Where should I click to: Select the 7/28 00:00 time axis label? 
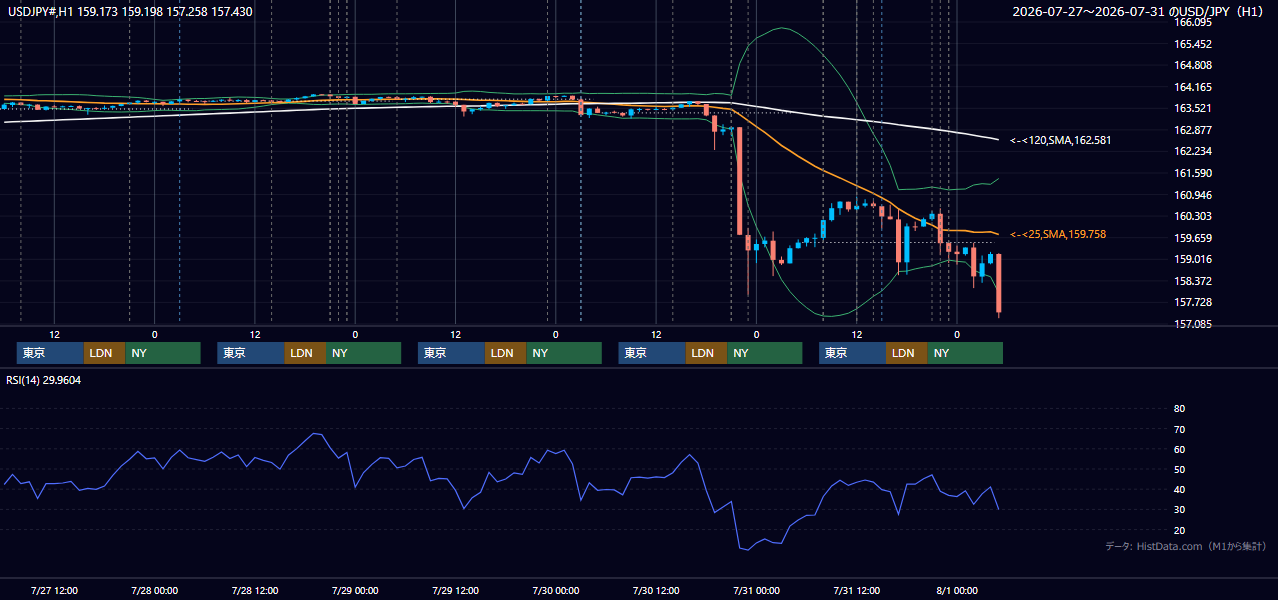(155, 590)
